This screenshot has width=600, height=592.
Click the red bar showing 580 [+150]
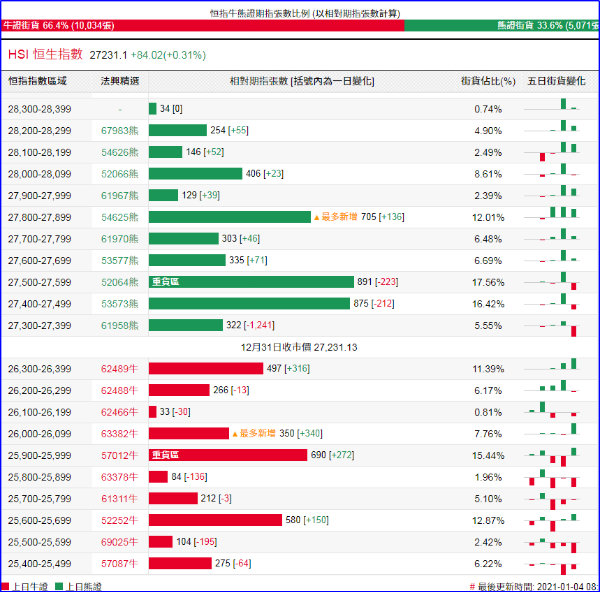tap(215, 520)
